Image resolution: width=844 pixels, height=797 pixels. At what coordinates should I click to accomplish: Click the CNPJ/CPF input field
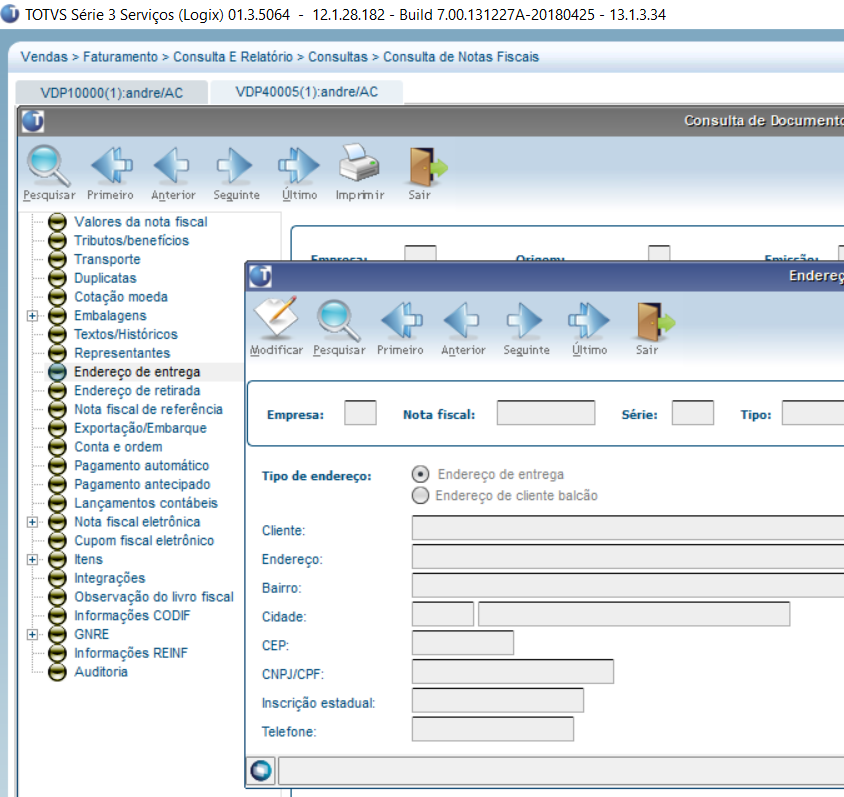point(512,672)
